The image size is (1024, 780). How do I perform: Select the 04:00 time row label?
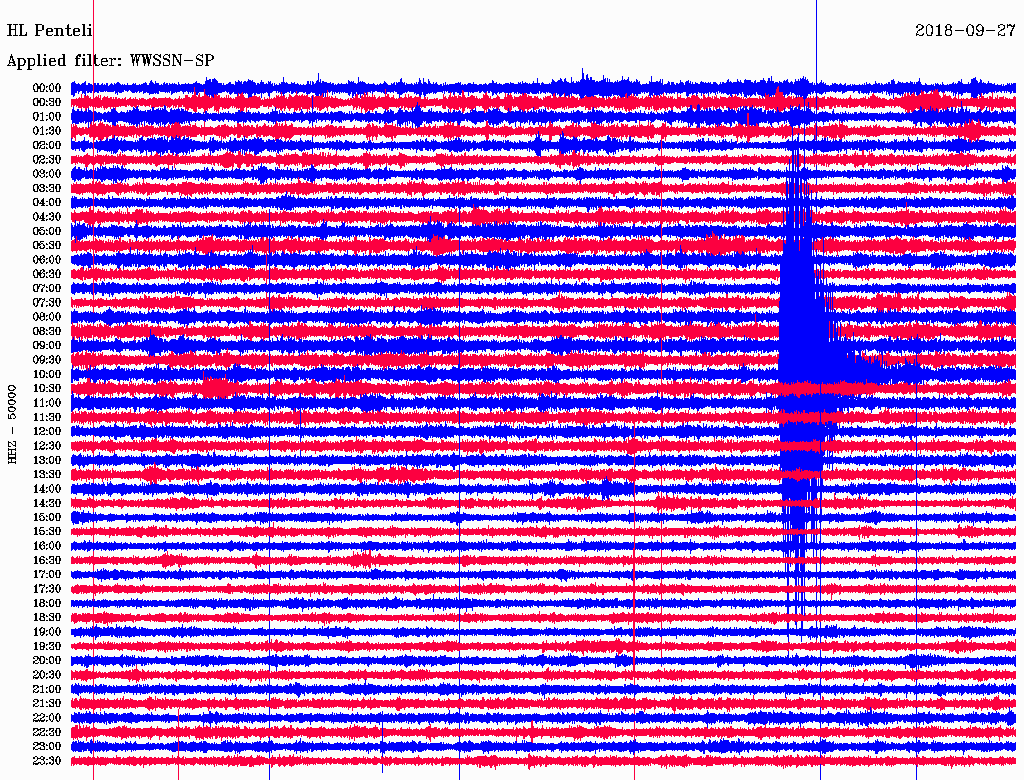(x=46, y=203)
